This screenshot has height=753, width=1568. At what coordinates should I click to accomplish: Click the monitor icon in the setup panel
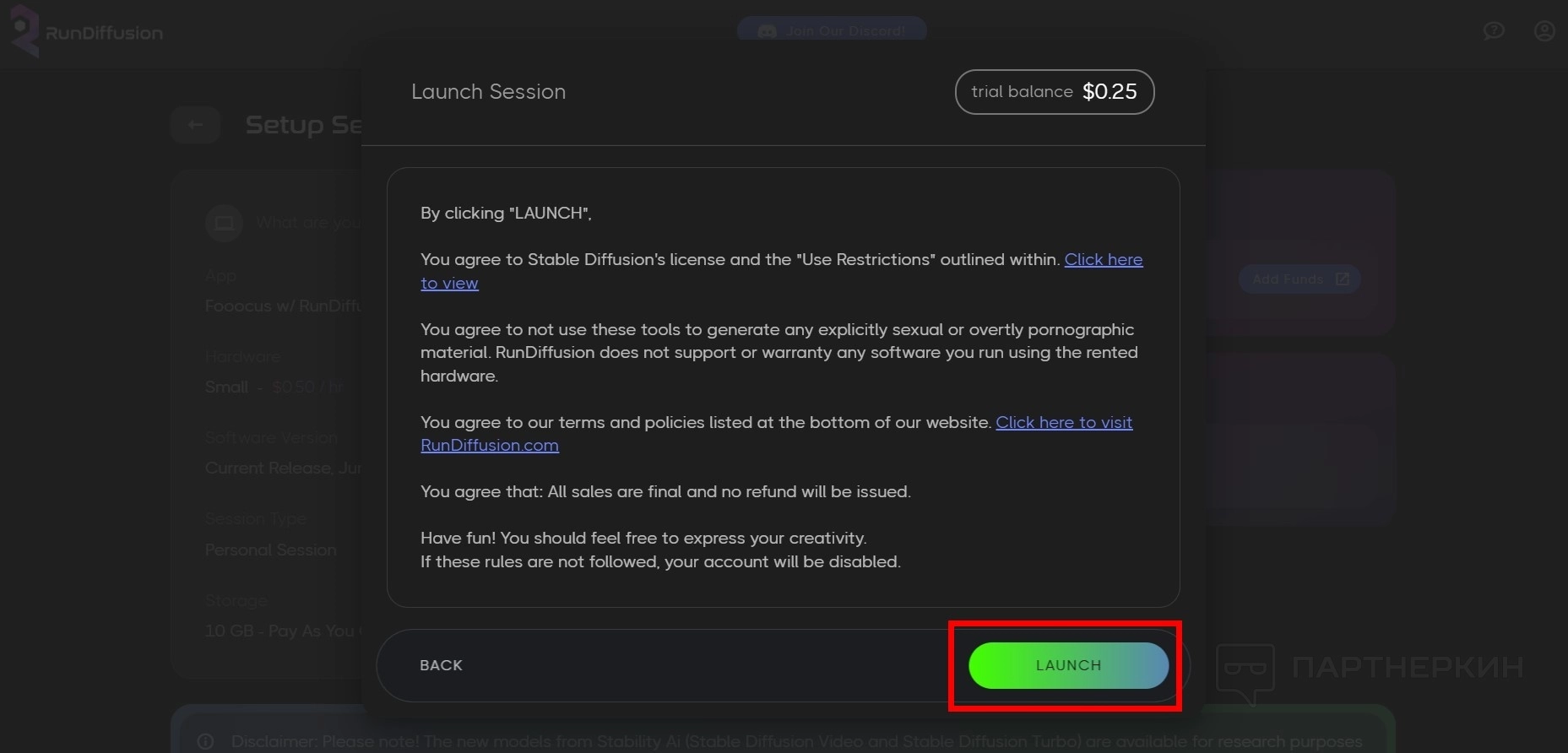point(225,224)
